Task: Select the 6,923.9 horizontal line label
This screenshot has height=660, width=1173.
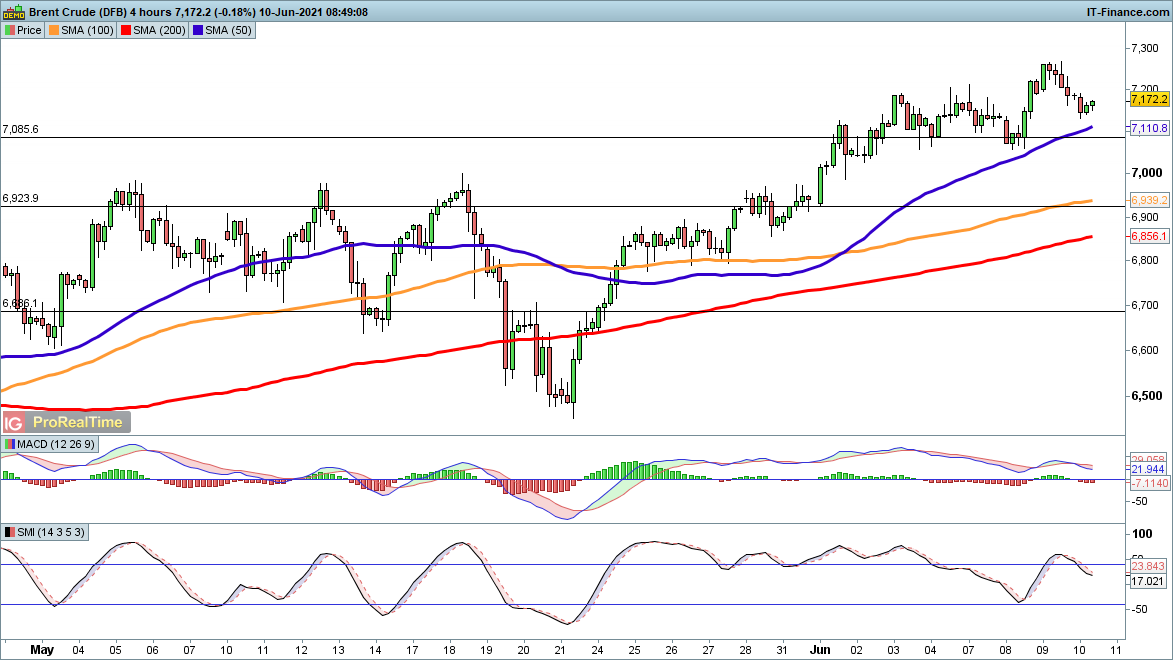Action: click(21, 199)
